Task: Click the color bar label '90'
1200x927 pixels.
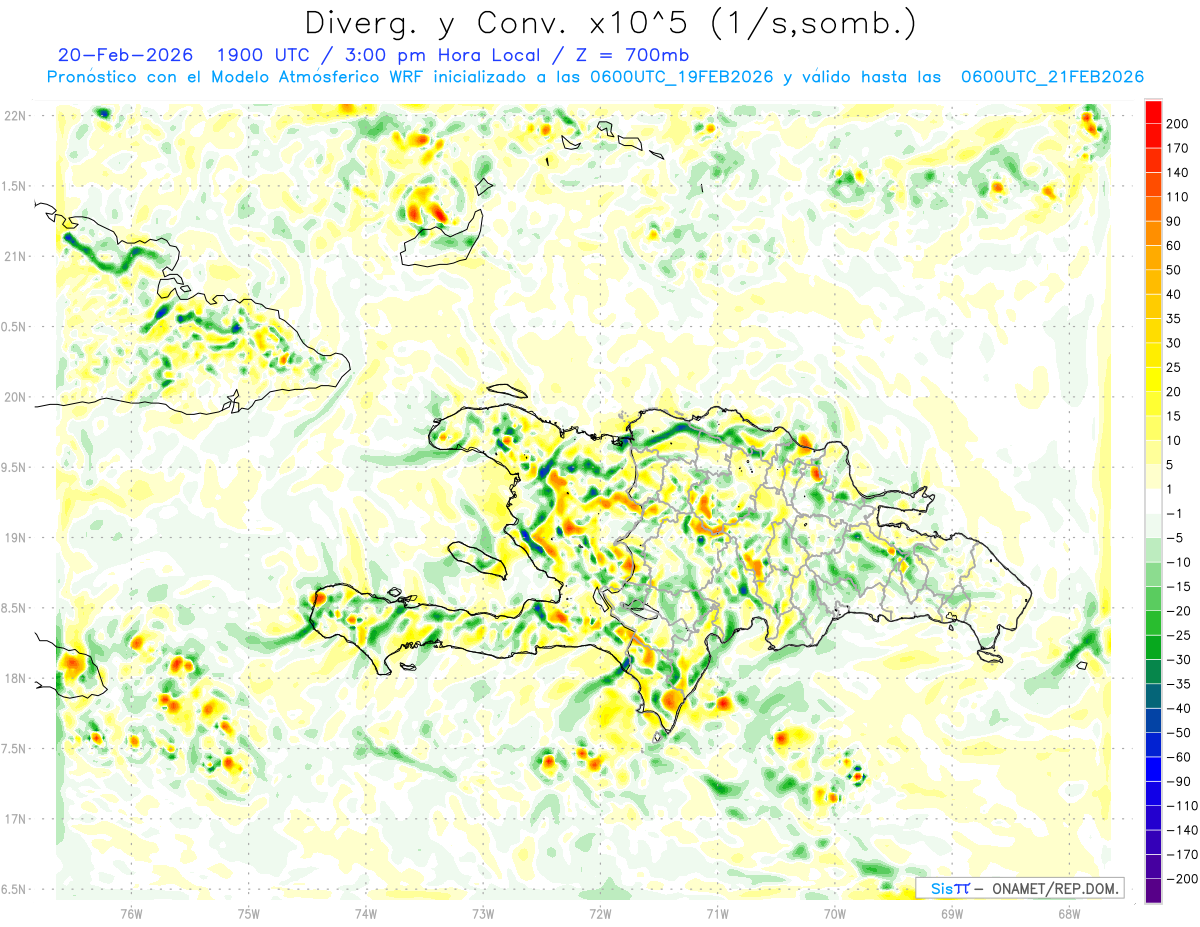Action: (x=1175, y=221)
